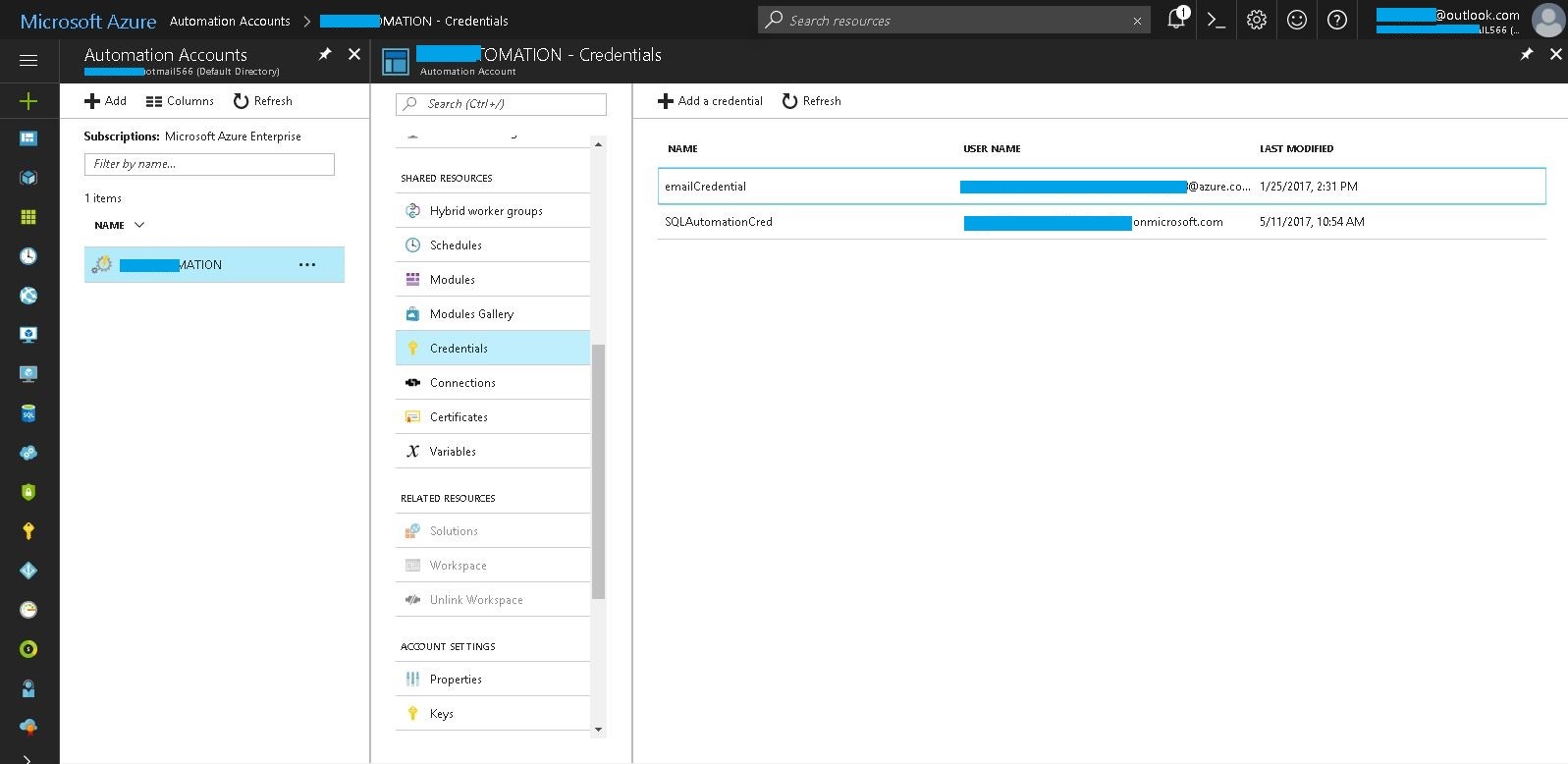Screen dimensions: 1568x764
Task: Open the help question mark icon
Action: click(1336, 20)
